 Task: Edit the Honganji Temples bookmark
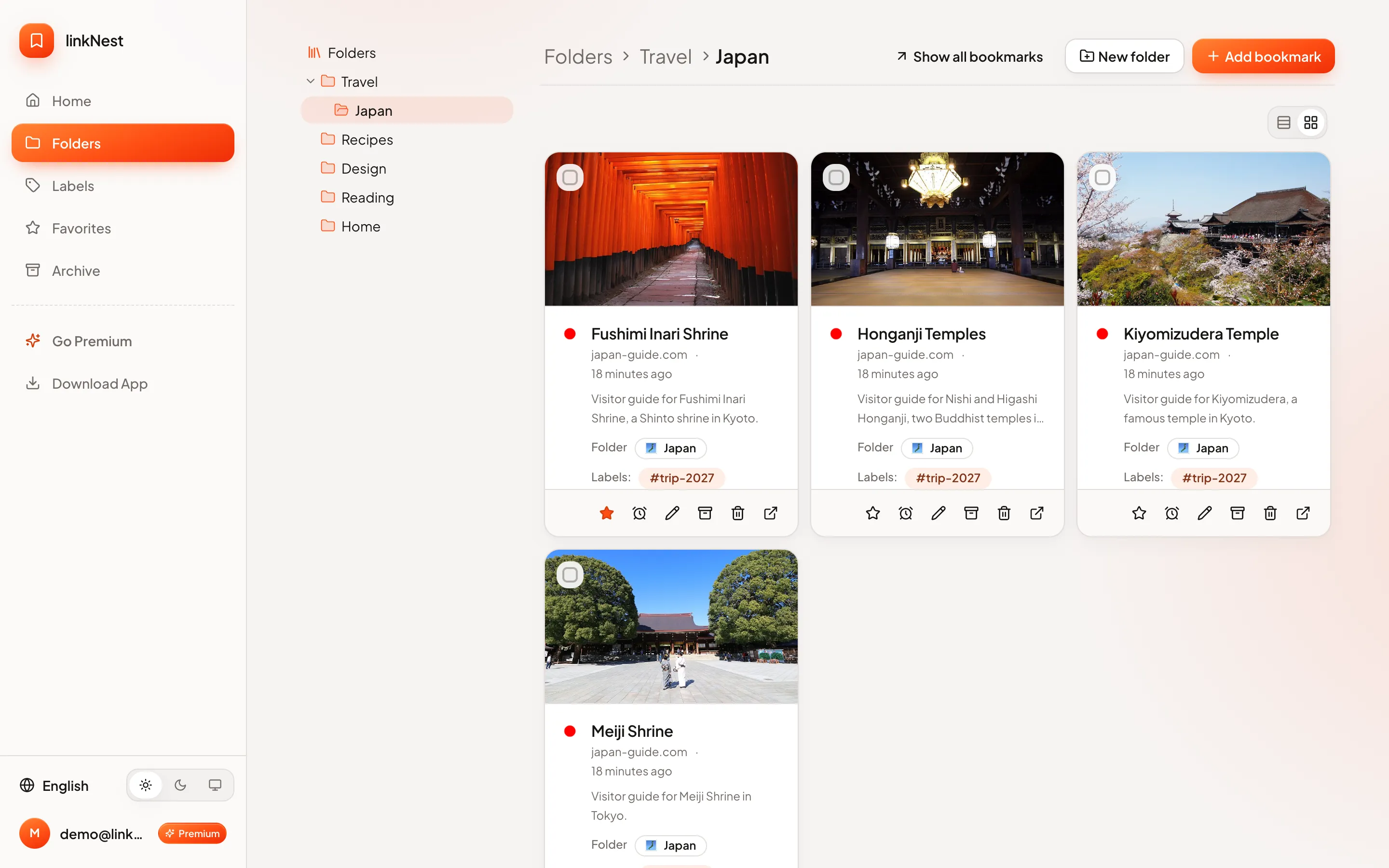pos(939,513)
